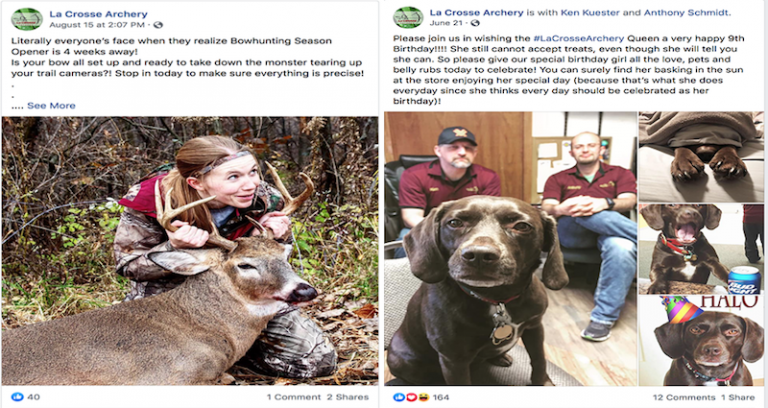Open La Crosse Archery profile picture on left post
Screen dimensions: 768x408
[26, 19]
